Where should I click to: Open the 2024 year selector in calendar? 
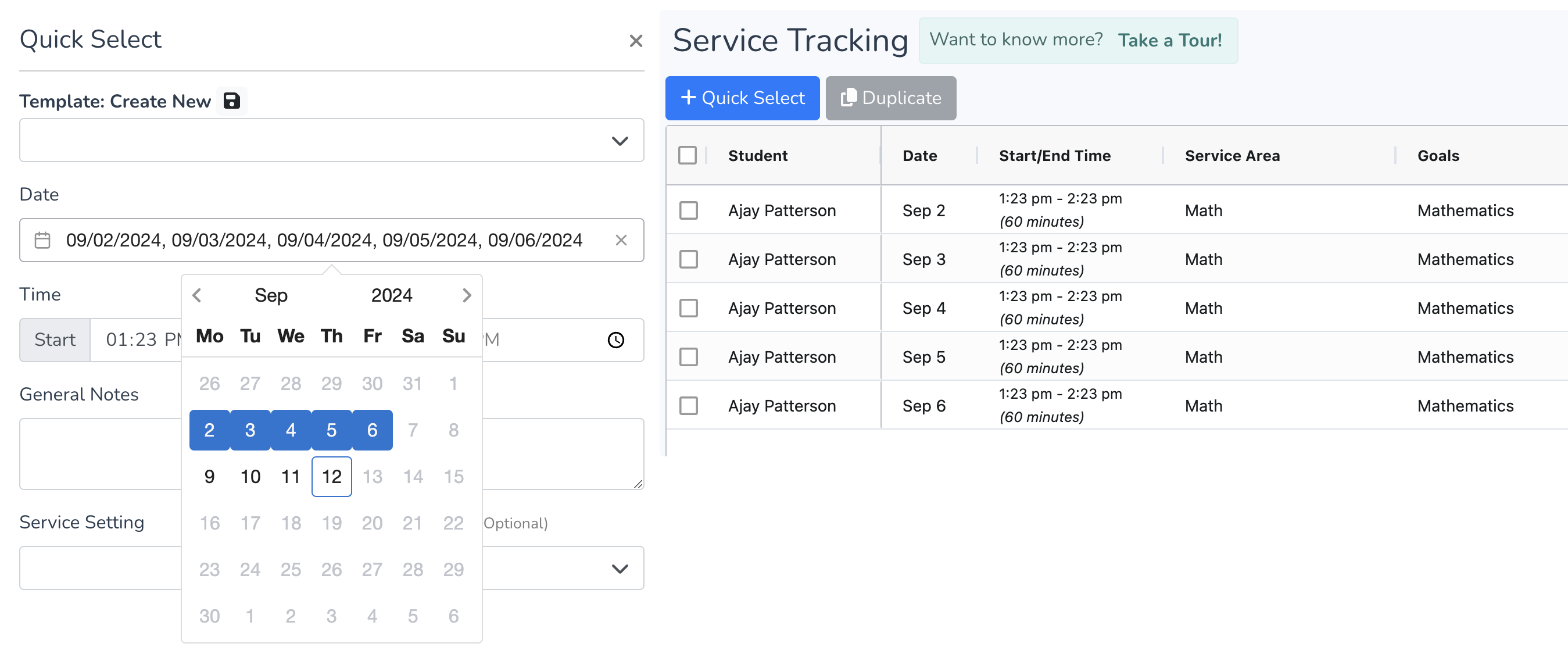(391, 295)
